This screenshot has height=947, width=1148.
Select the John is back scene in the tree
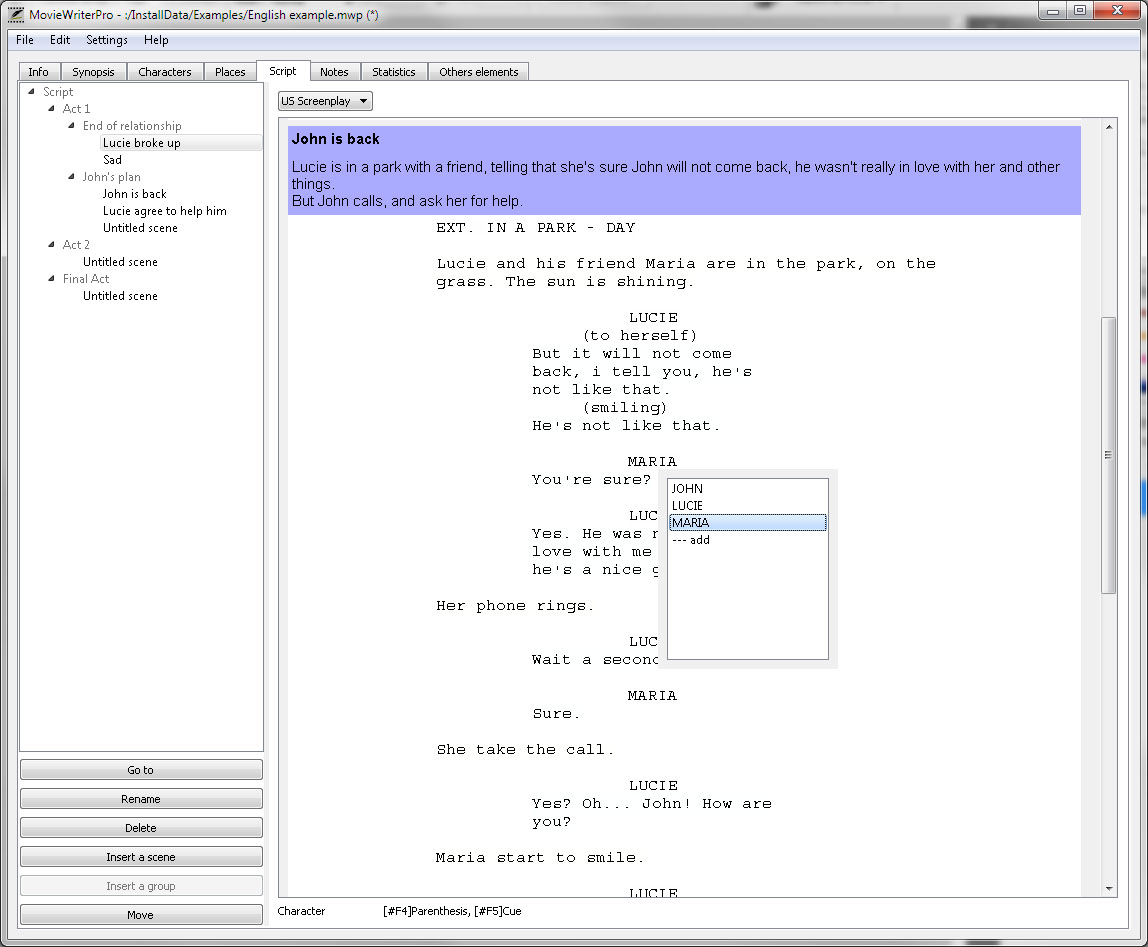click(x=134, y=193)
